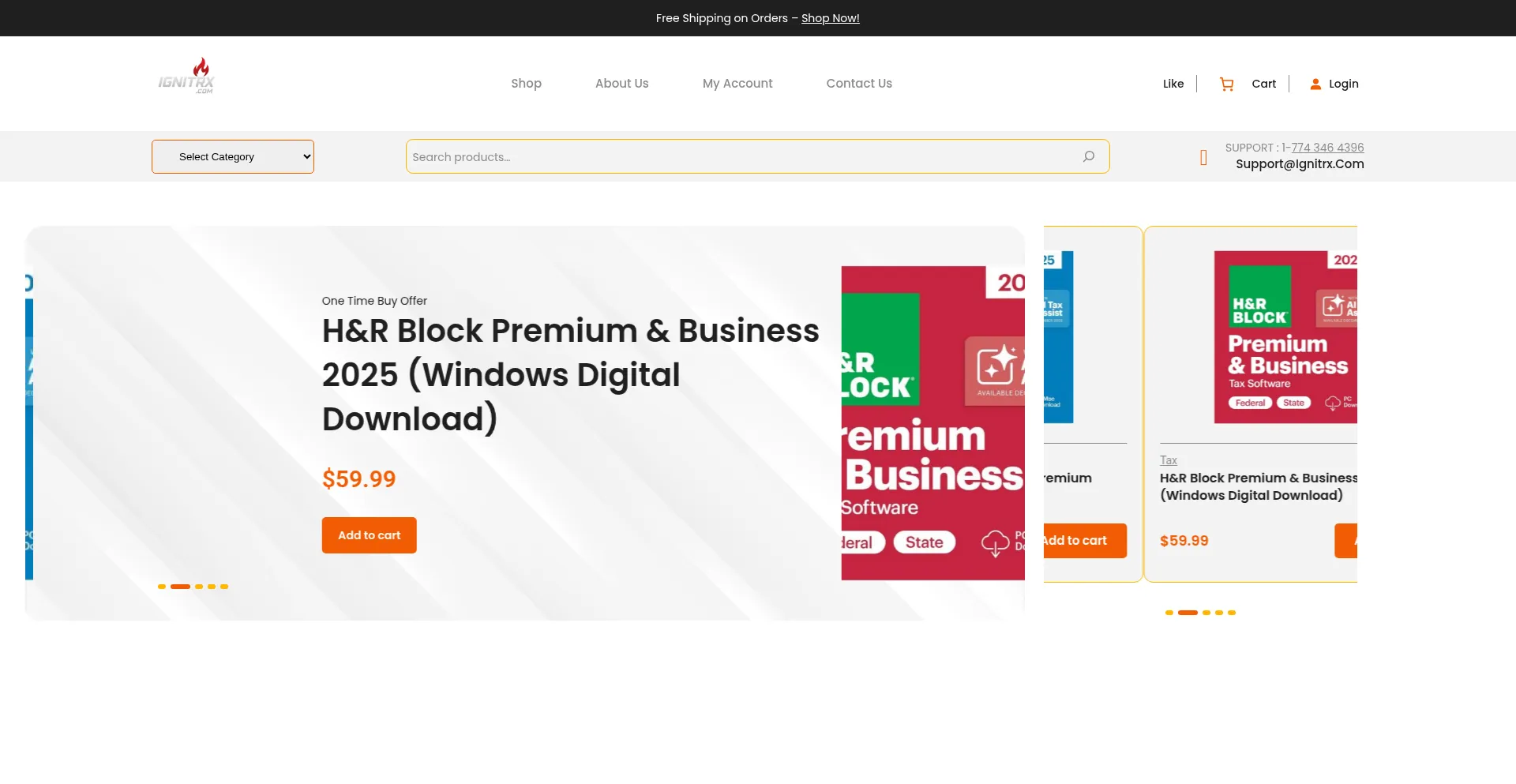Navigate to Contact Us
The width and height of the screenshot is (1516, 784).
859,84
